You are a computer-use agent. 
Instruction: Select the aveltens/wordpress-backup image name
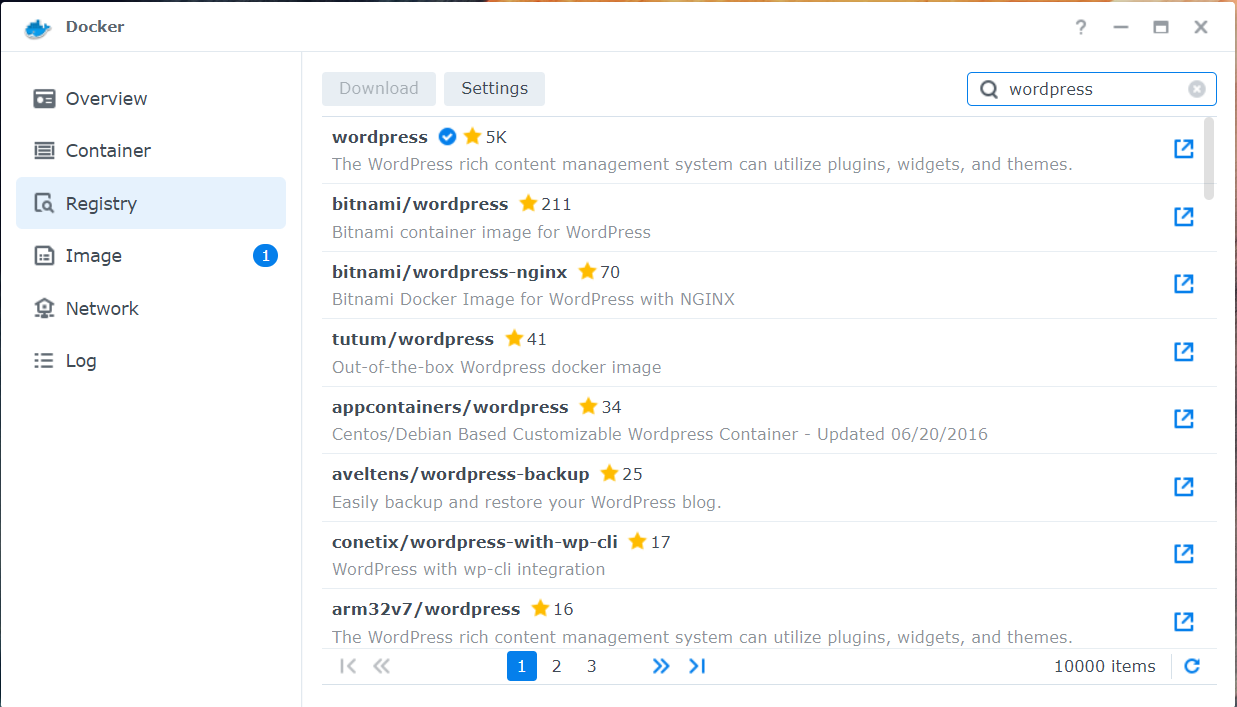[461, 474]
